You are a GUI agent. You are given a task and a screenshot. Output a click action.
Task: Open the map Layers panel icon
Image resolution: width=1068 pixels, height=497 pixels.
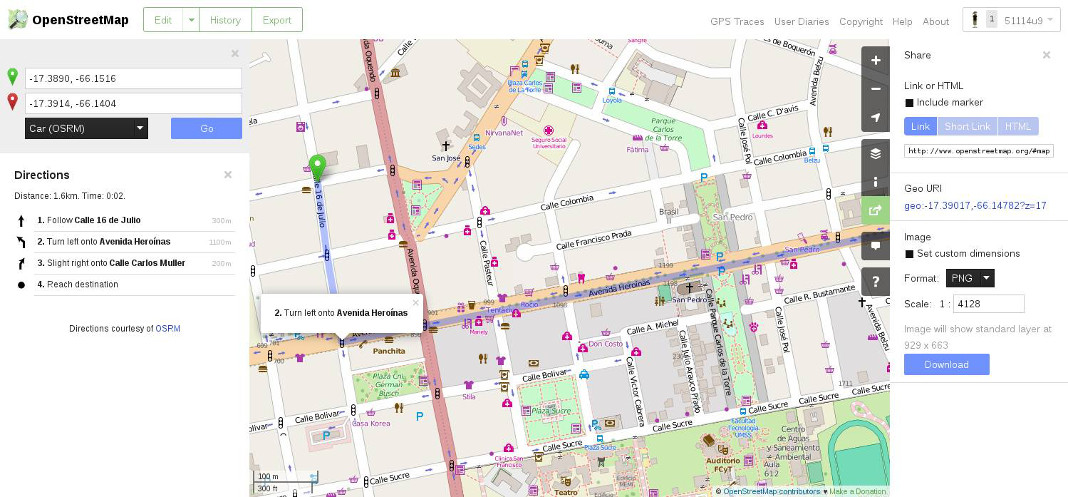point(876,154)
